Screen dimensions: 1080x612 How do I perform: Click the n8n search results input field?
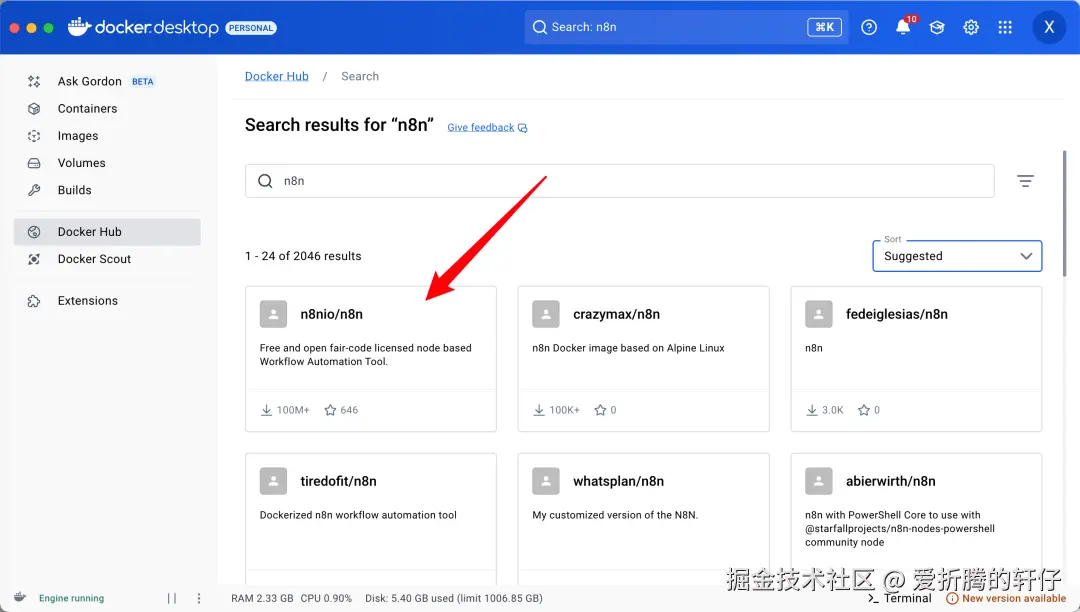coord(619,181)
